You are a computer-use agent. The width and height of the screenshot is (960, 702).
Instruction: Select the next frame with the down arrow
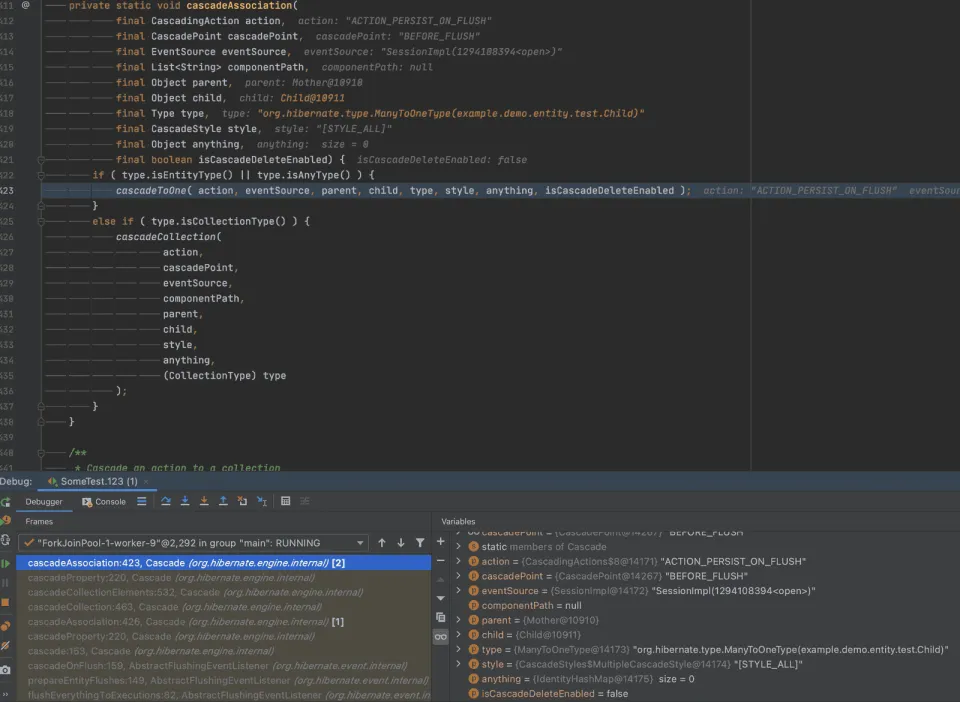(401, 543)
